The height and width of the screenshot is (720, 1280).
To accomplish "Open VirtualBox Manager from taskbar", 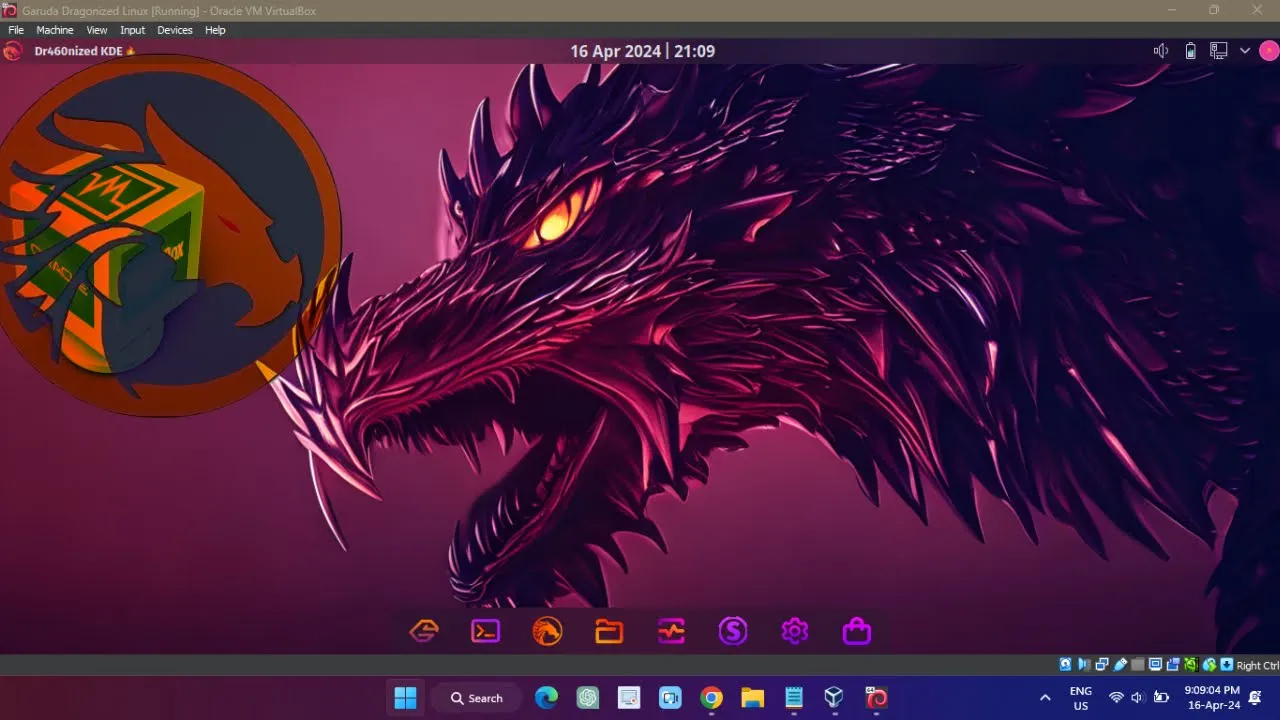I will (834, 698).
